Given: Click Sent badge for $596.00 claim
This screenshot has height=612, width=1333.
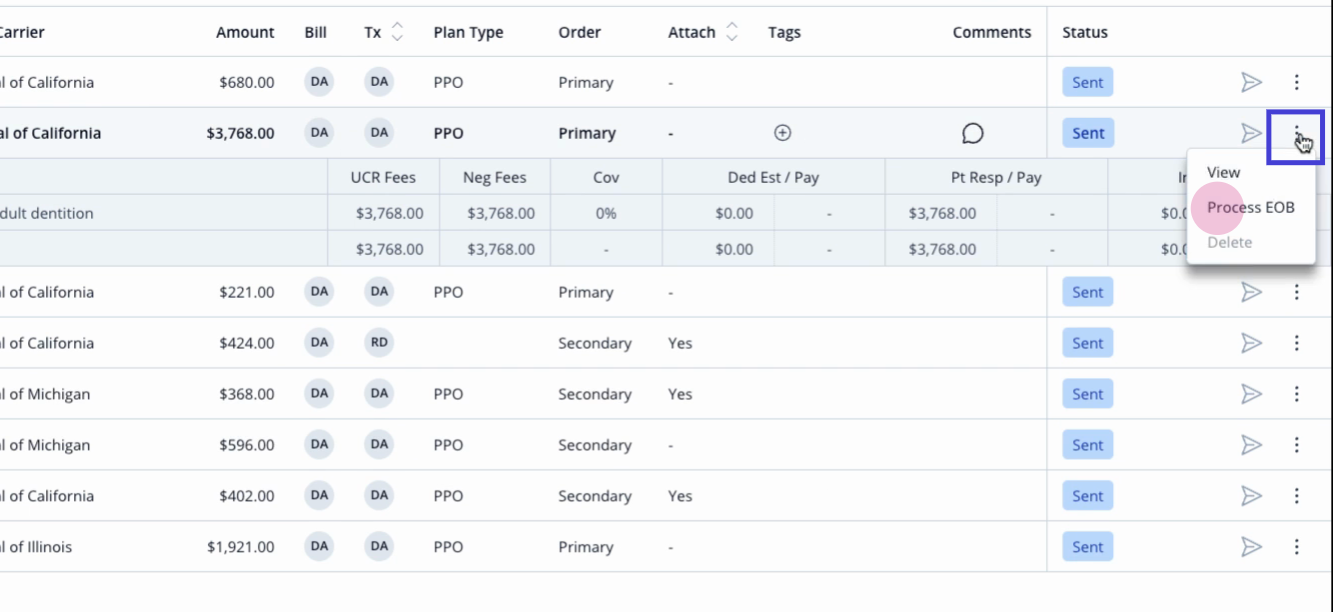Looking at the screenshot, I should point(1088,445).
